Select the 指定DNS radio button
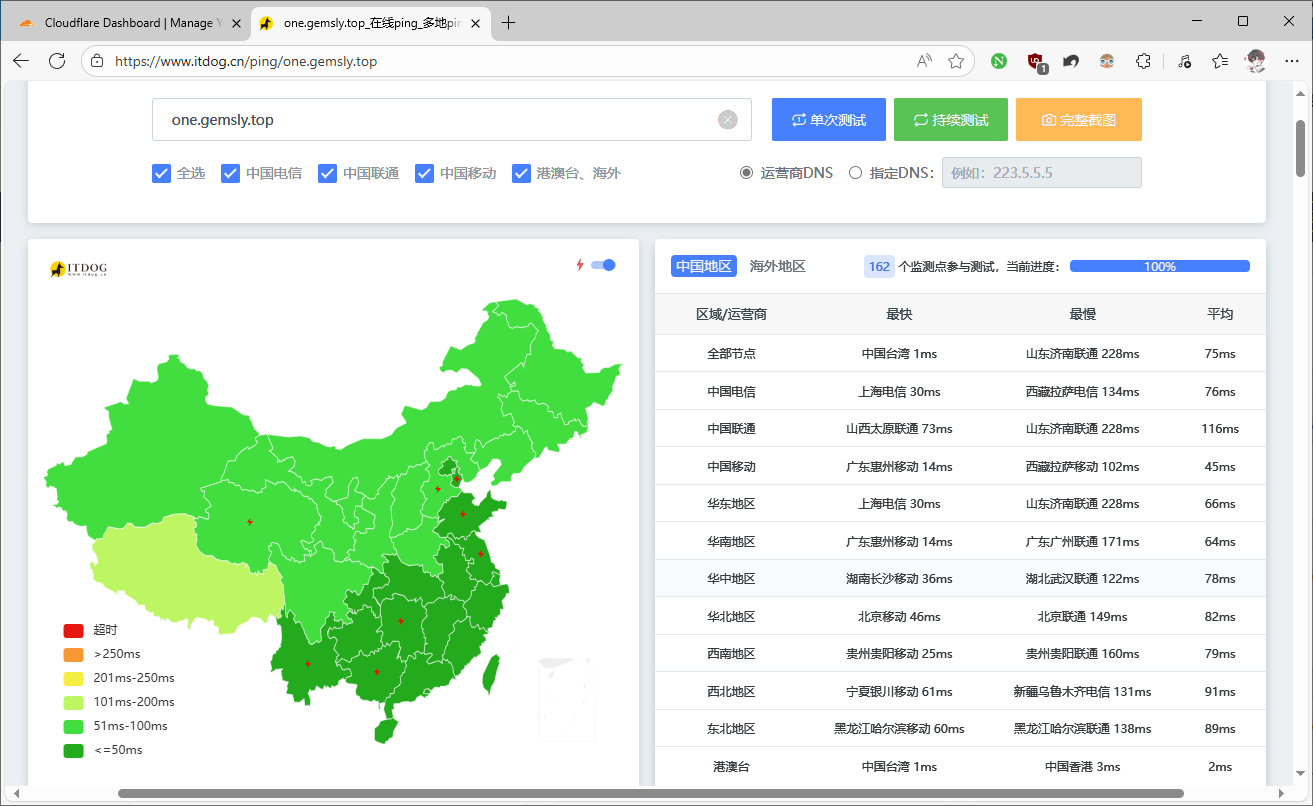This screenshot has height=806, width=1313. point(855,172)
